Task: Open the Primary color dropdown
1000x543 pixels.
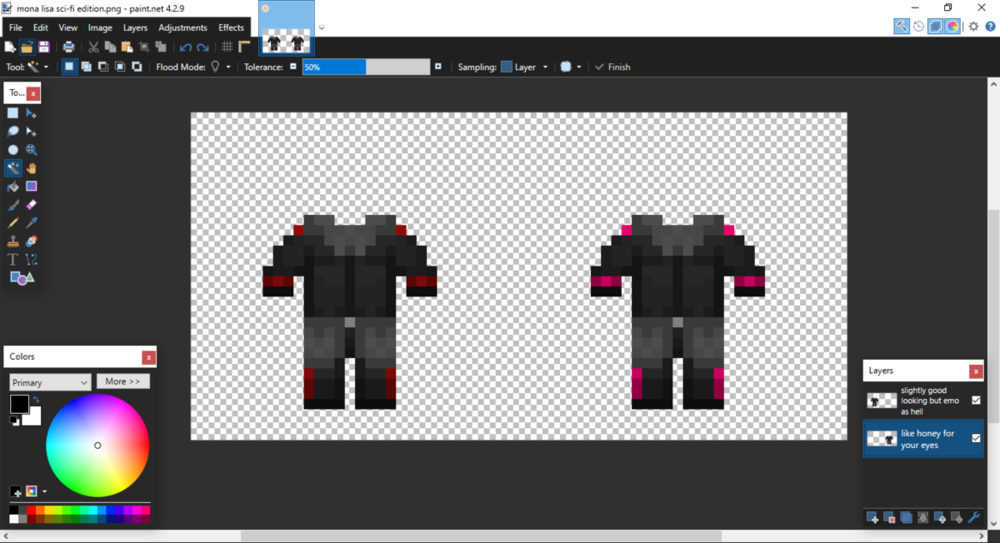Action: [50, 382]
